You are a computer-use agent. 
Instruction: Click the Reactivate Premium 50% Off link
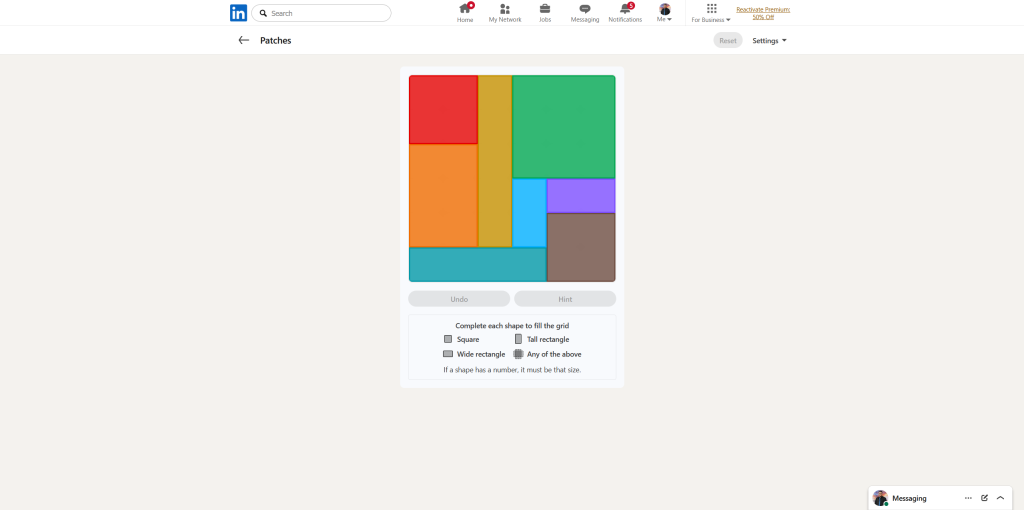click(763, 13)
